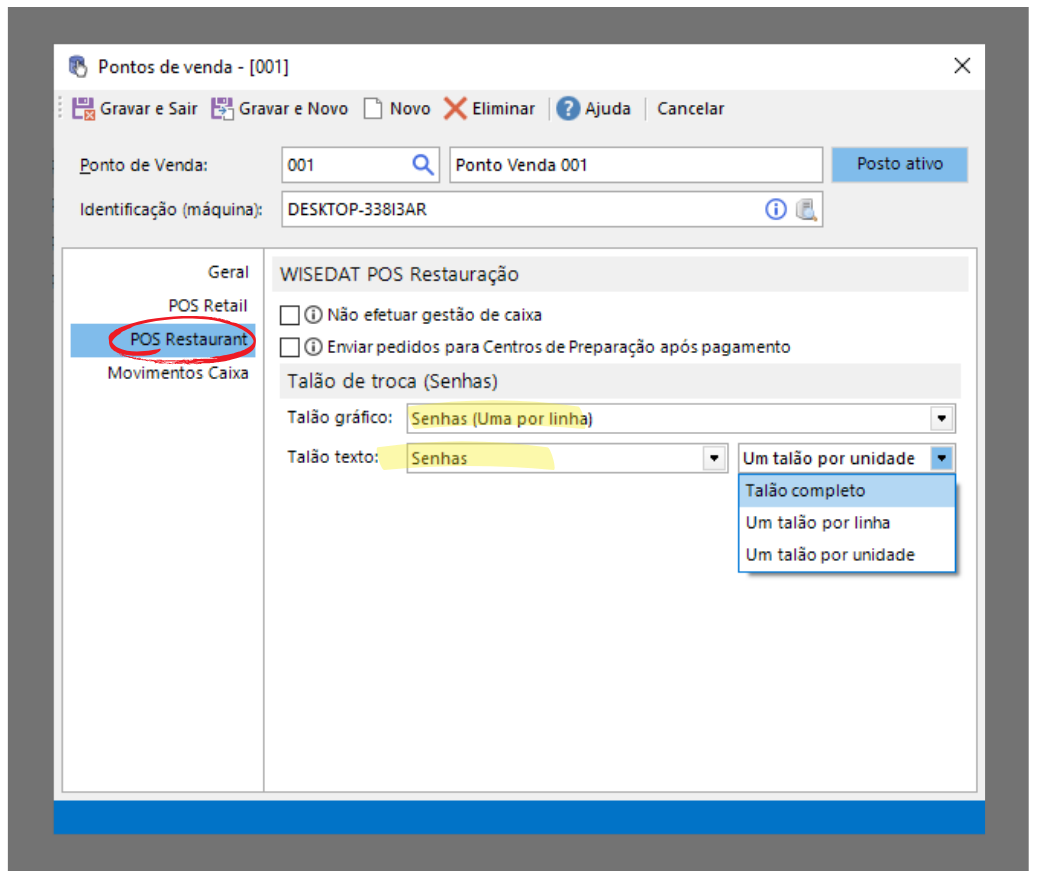Click the Talão de troca (Senhas) heading
This screenshot has height=880, width=1040.
point(392,381)
